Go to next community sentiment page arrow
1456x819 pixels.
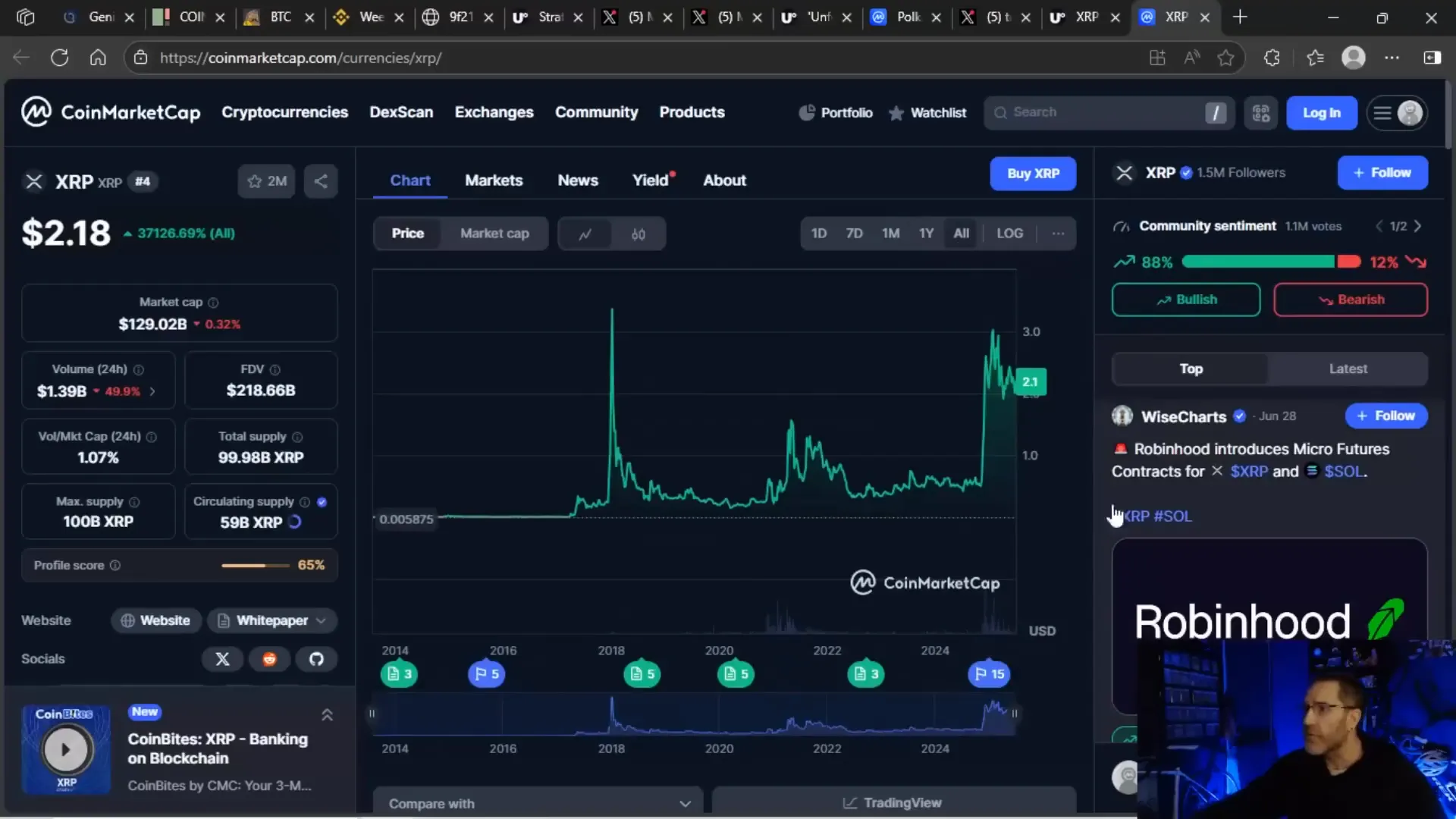tap(1417, 226)
